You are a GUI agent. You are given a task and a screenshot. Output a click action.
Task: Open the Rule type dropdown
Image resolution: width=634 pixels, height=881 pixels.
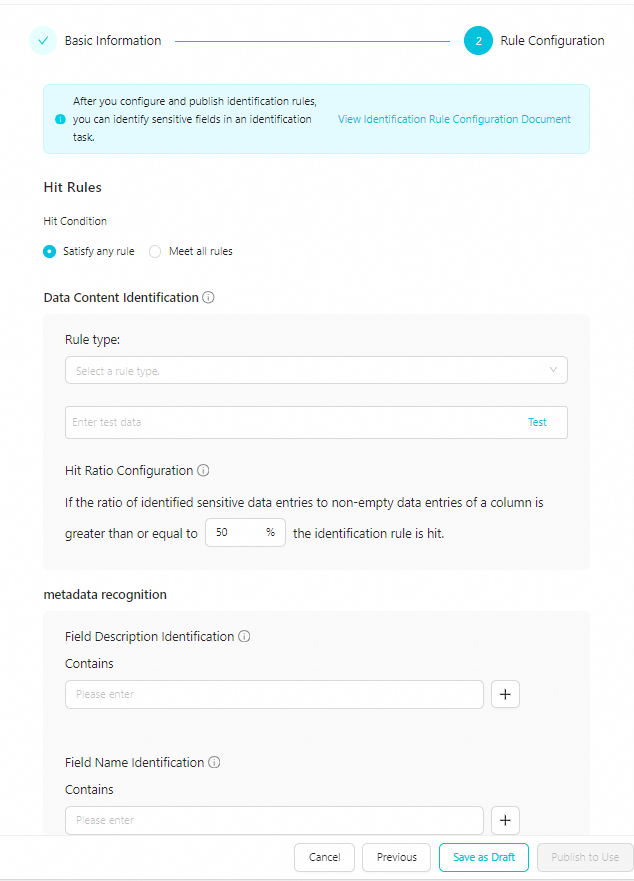(x=316, y=370)
